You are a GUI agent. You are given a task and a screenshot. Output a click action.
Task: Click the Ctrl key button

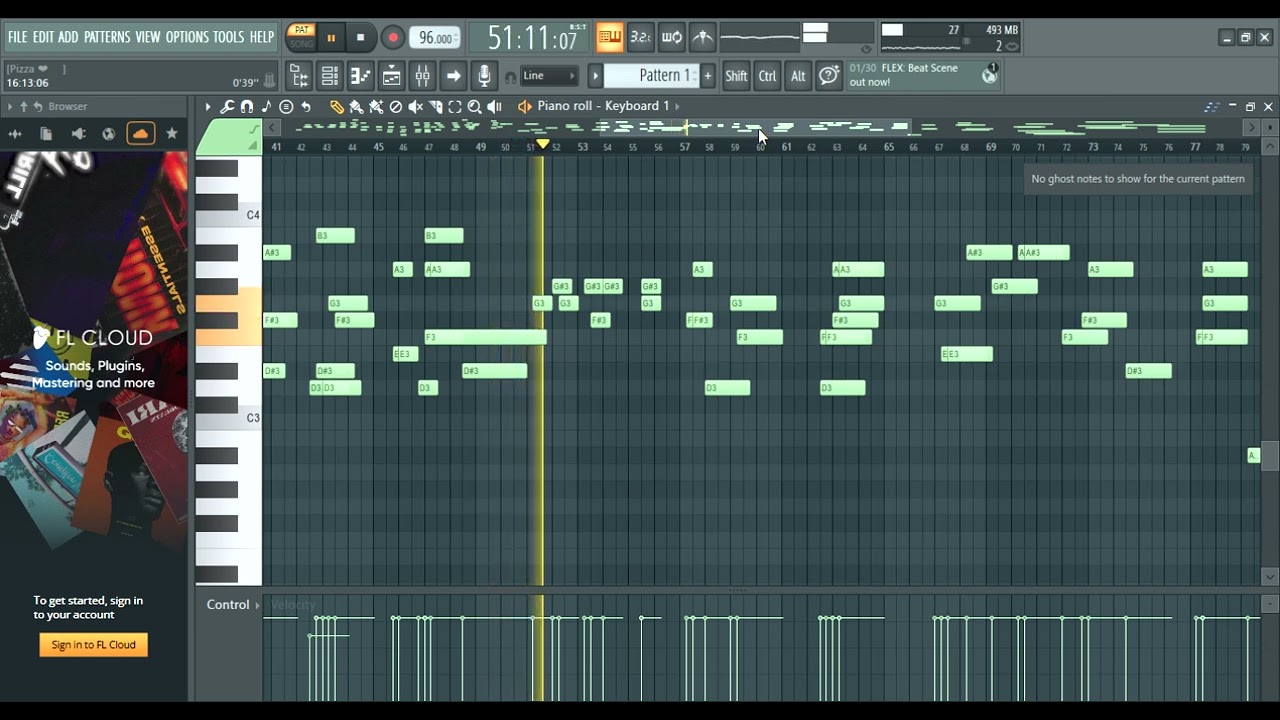pos(767,76)
